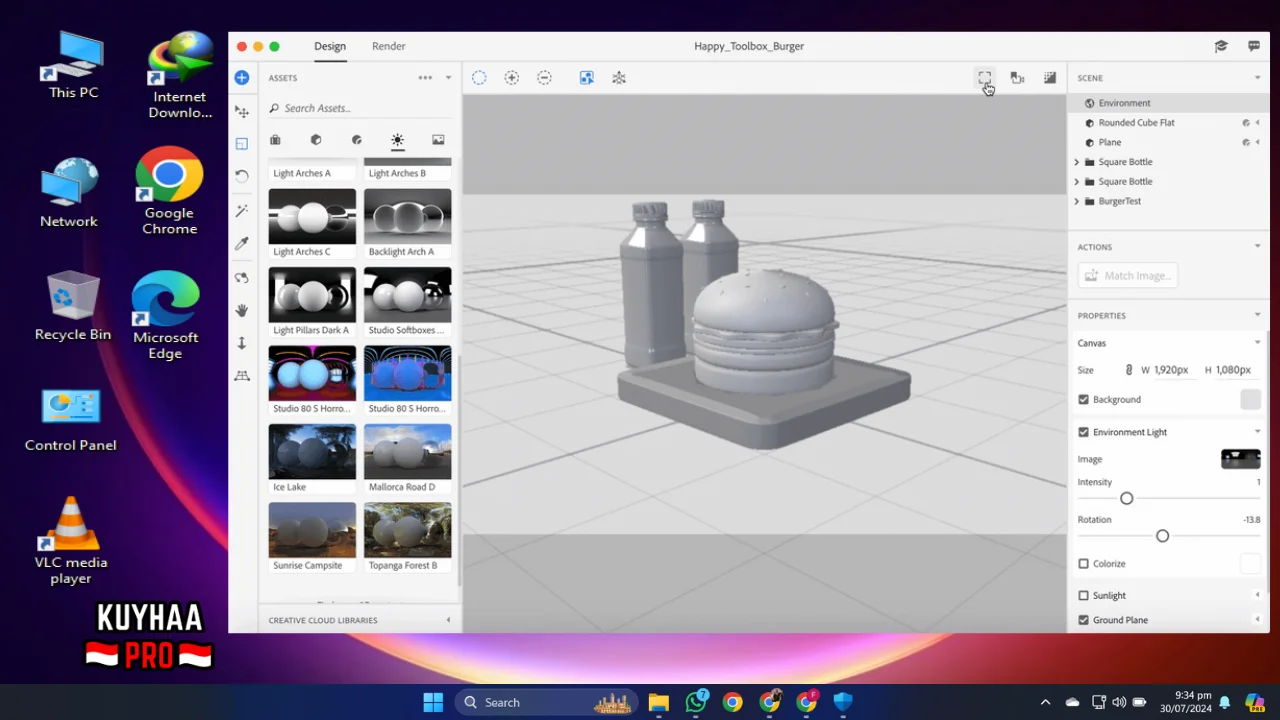This screenshot has height=720, width=1280.
Task: Collapse the Canvas section arrow
Action: point(1257,343)
